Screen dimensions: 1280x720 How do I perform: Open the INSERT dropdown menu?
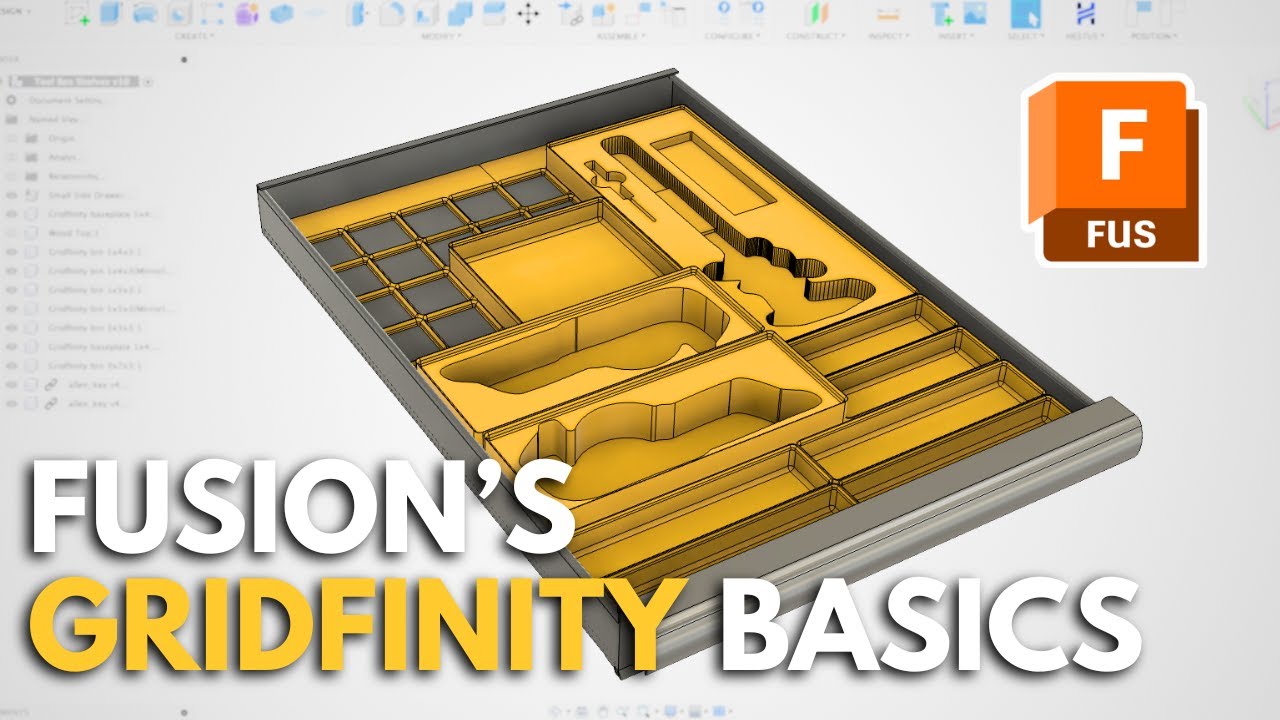tap(957, 36)
